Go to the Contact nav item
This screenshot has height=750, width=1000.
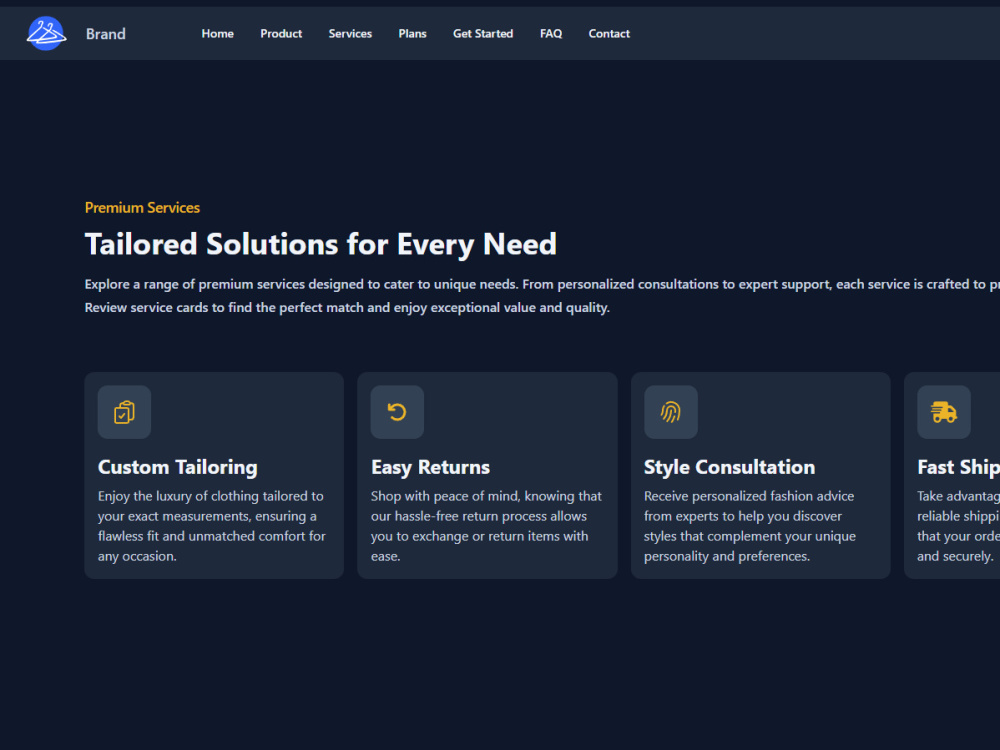click(609, 34)
